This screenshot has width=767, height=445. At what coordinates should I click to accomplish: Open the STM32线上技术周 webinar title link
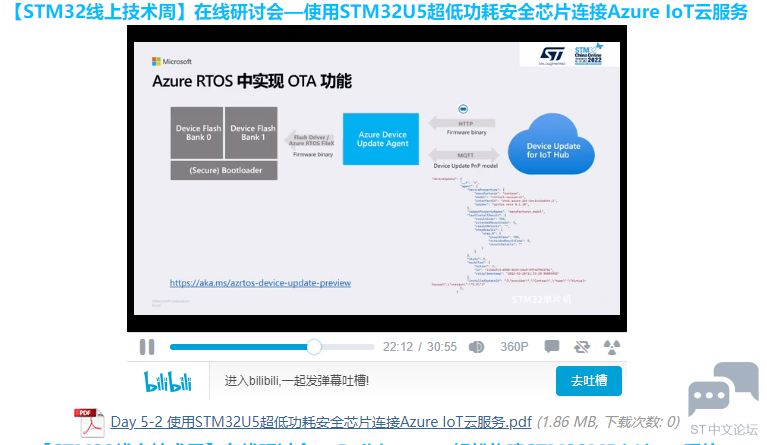coord(378,11)
